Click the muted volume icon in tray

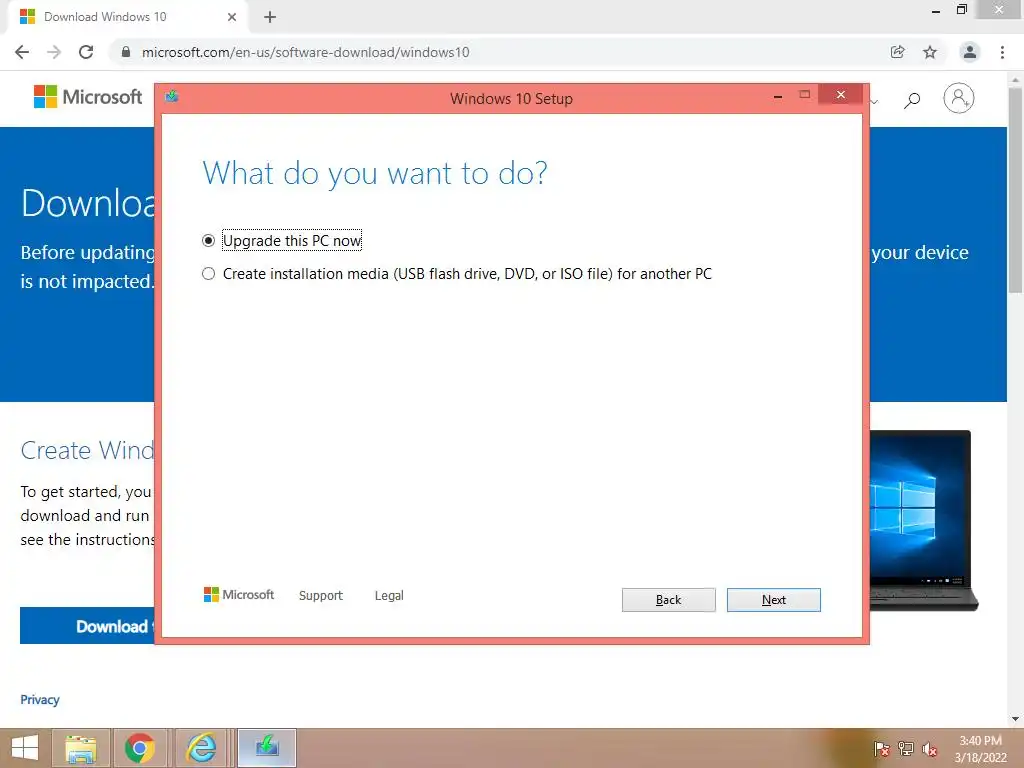930,749
